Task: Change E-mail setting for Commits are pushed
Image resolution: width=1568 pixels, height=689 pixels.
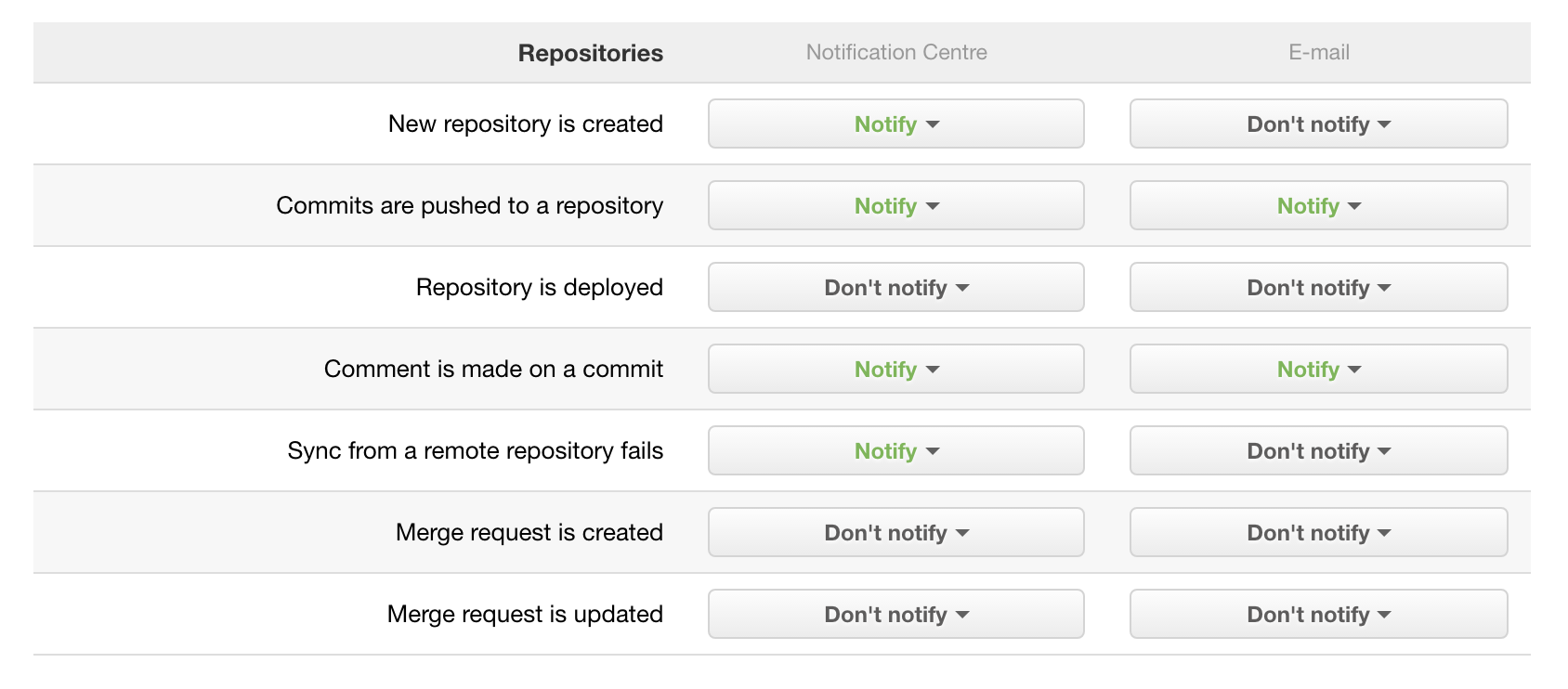Action: (1318, 205)
